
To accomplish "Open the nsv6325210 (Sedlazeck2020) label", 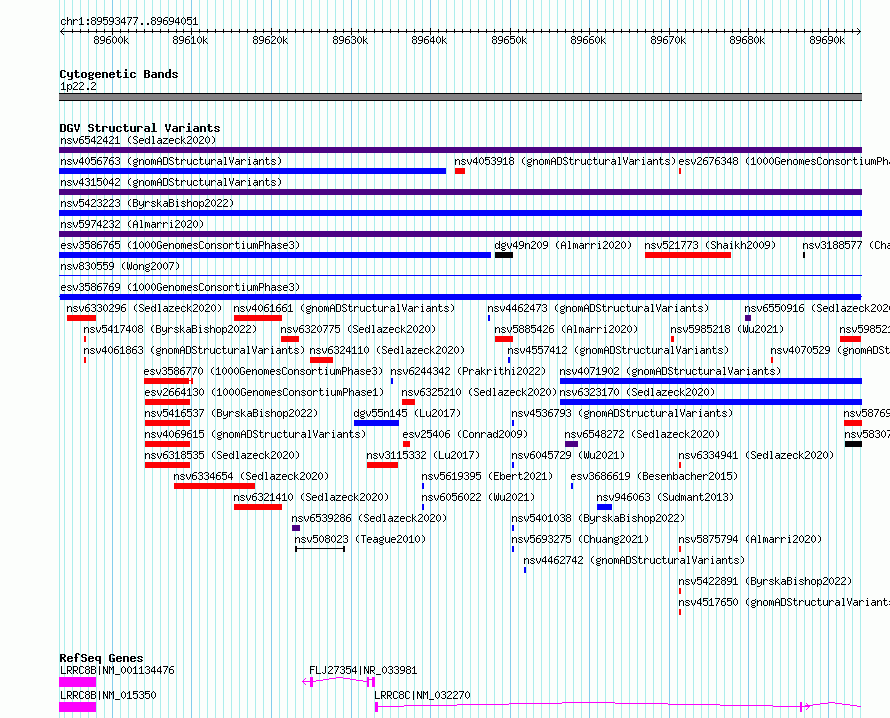I will click(479, 392).
